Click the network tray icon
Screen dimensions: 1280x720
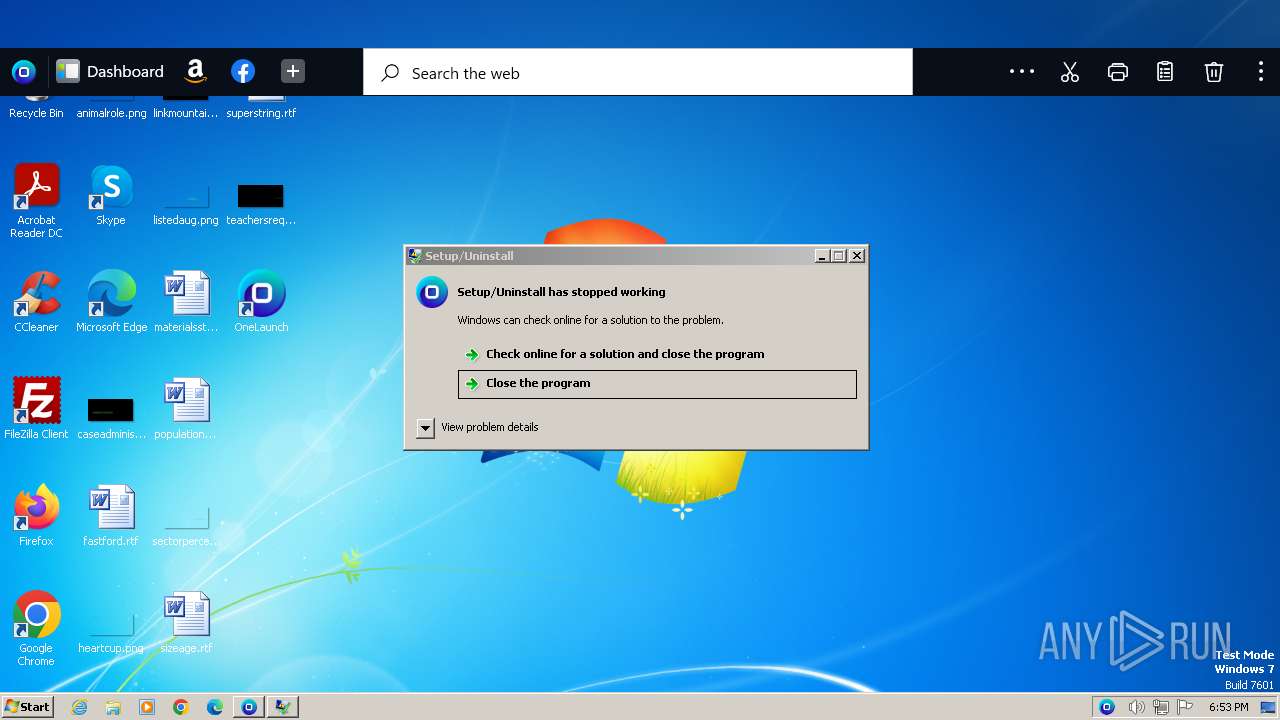pyautogui.click(x=1161, y=707)
